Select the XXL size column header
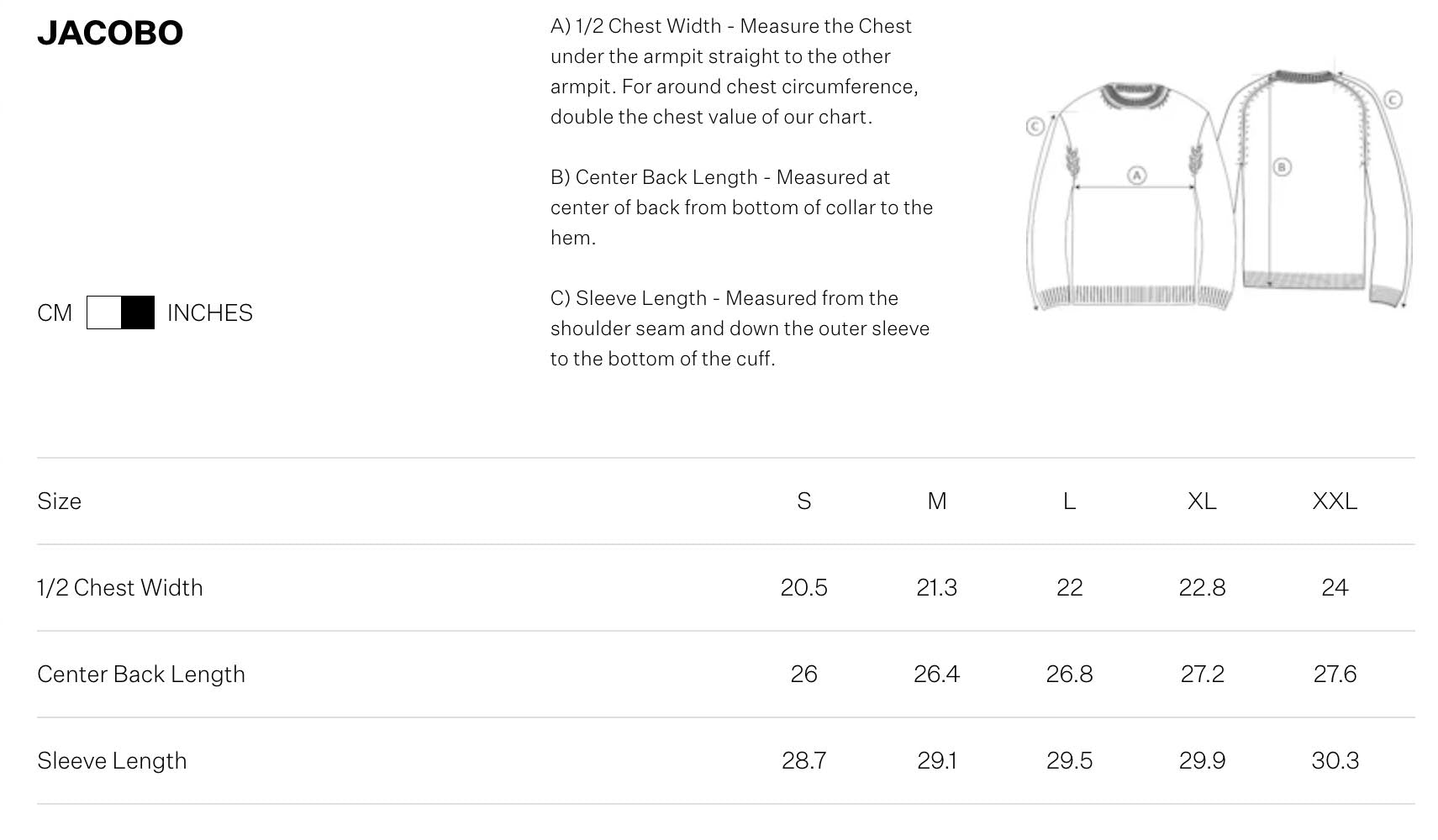 (1334, 501)
